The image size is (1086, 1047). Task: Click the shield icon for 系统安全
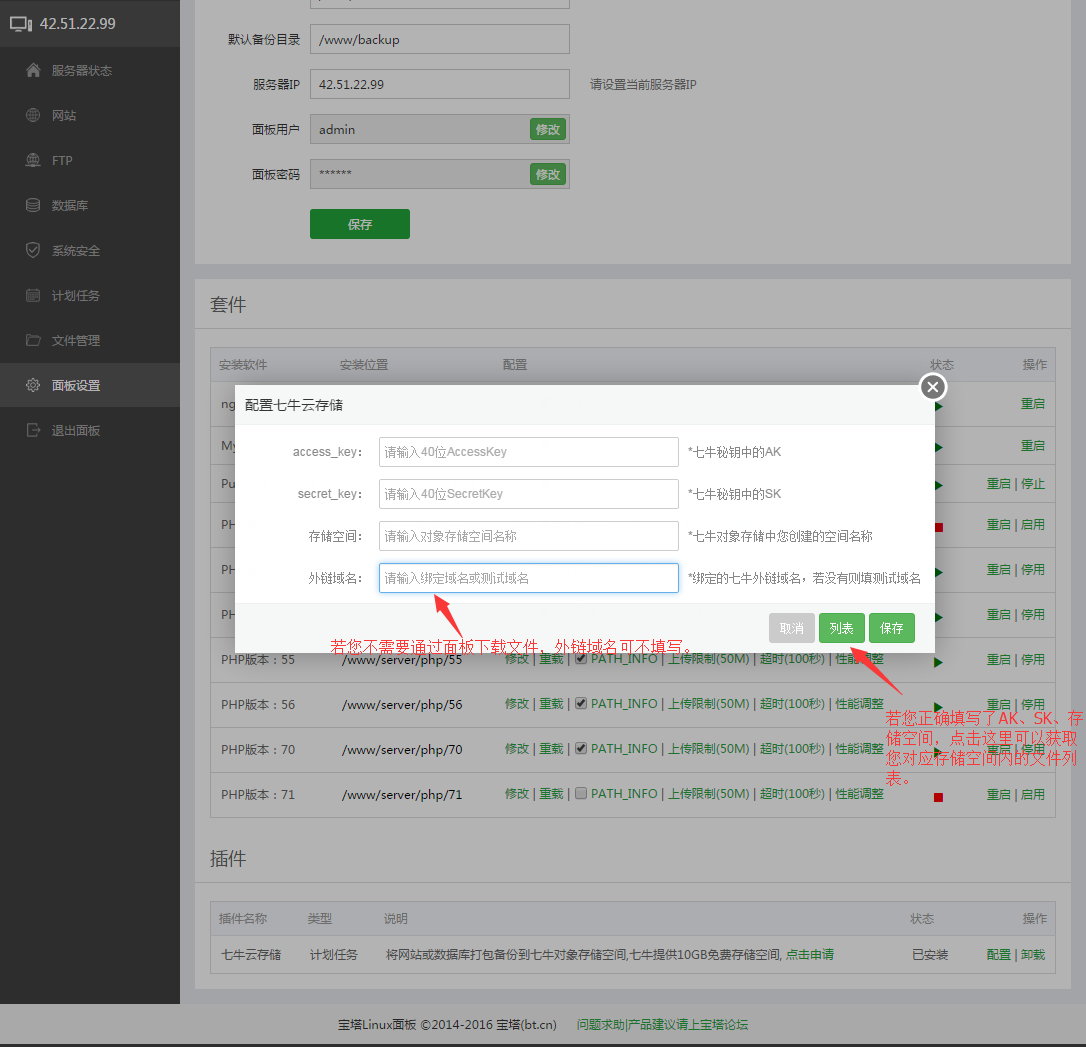click(33, 250)
